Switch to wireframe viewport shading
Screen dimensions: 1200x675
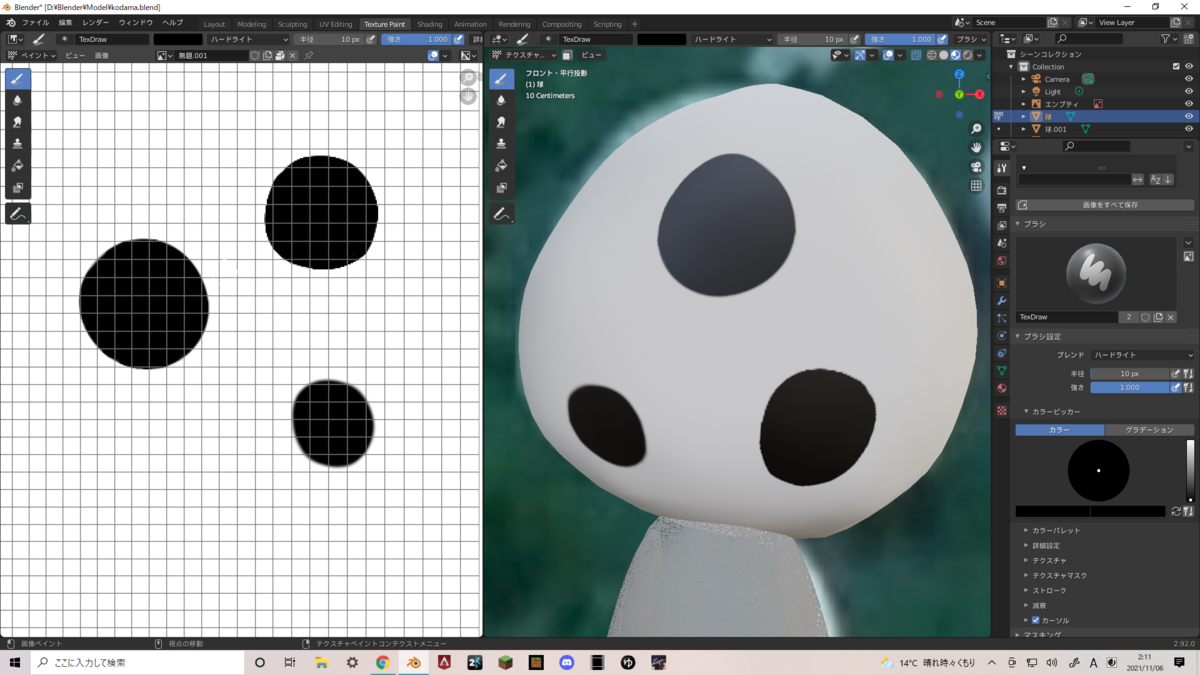tap(932, 56)
